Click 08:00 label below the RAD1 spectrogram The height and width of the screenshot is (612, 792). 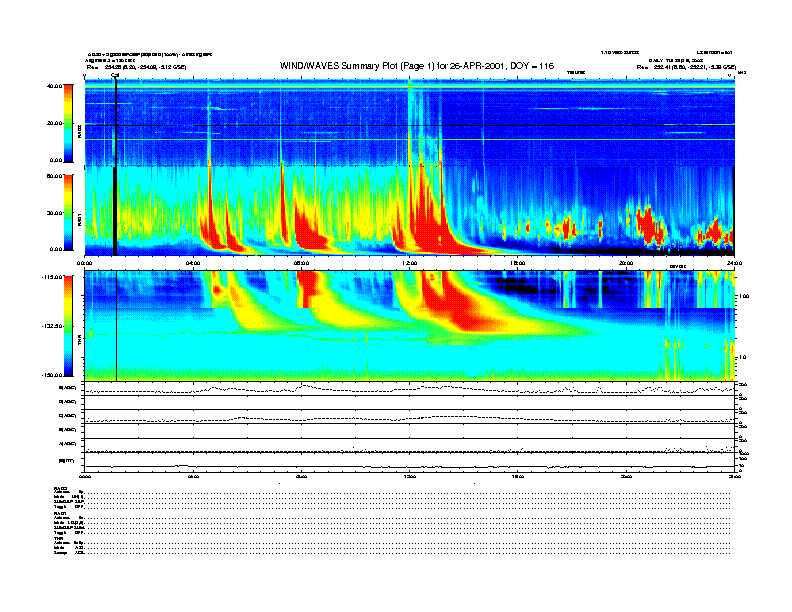(x=301, y=263)
